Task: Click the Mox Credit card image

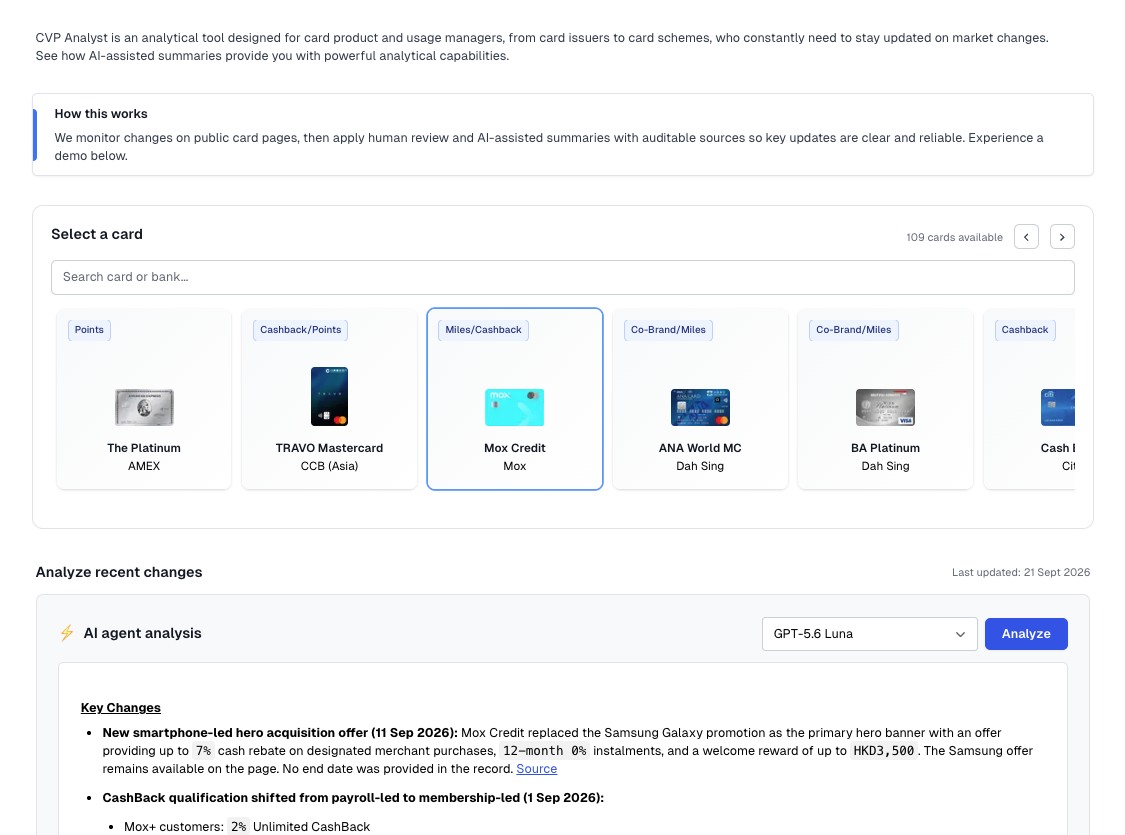Action: pos(514,407)
